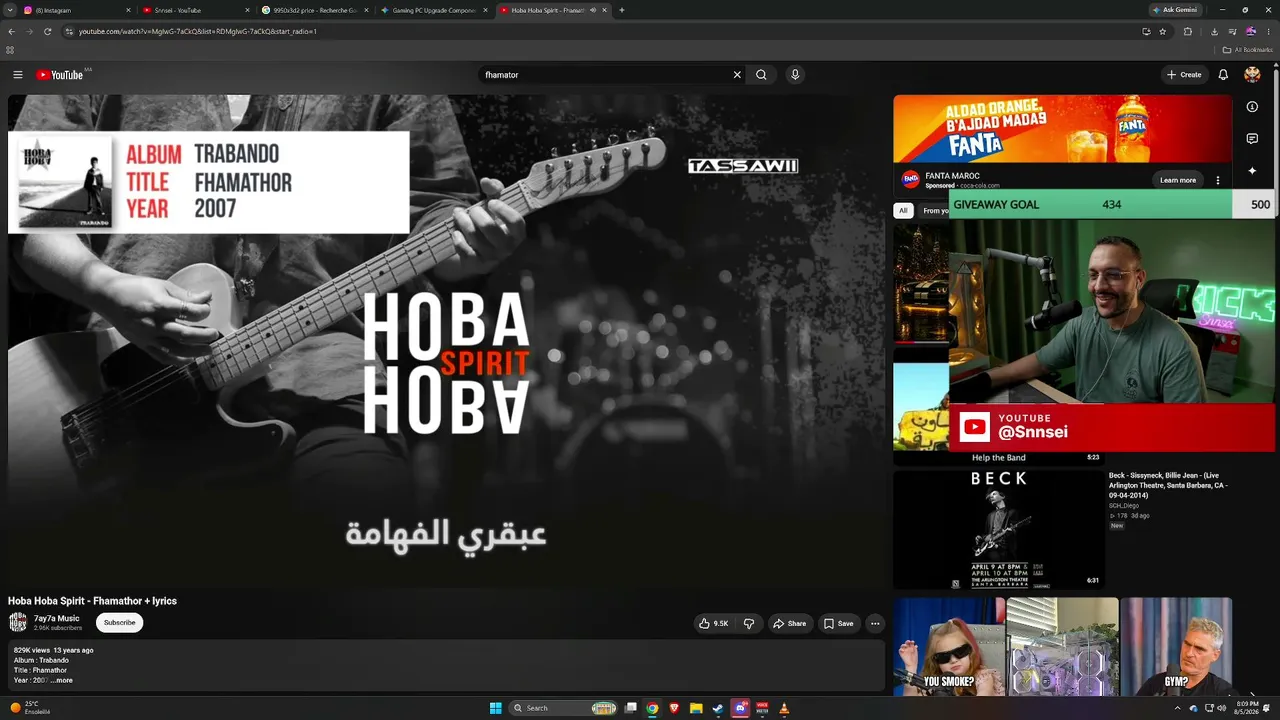
Task: Close the Instagram tab
Action: 128,10
